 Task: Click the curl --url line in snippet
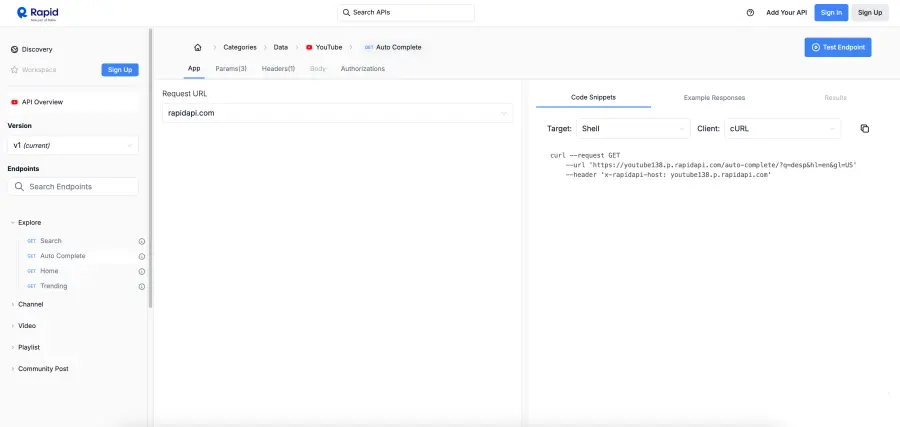click(x=711, y=165)
